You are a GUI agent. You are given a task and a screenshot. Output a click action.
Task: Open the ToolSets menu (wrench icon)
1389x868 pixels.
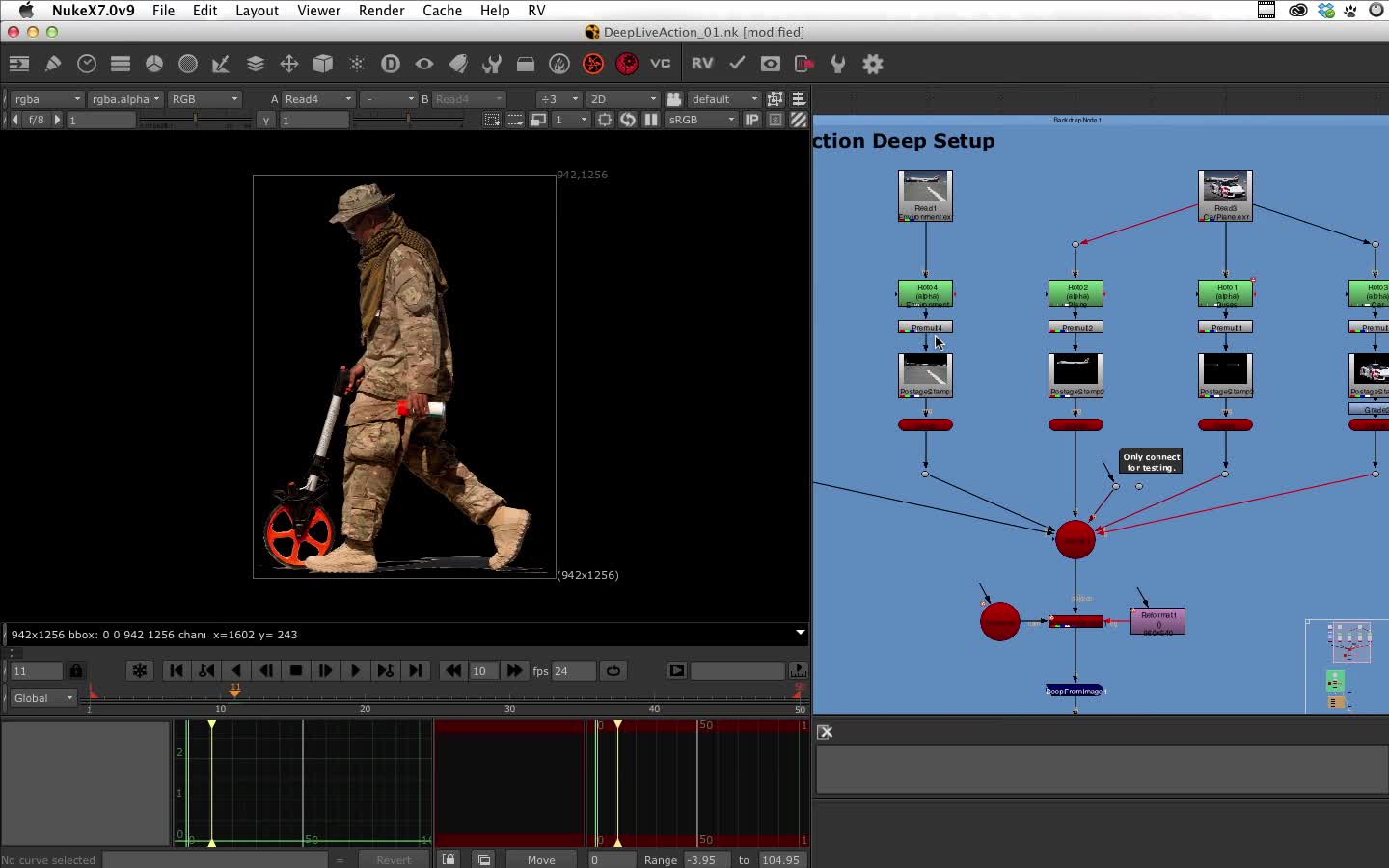(x=492, y=64)
